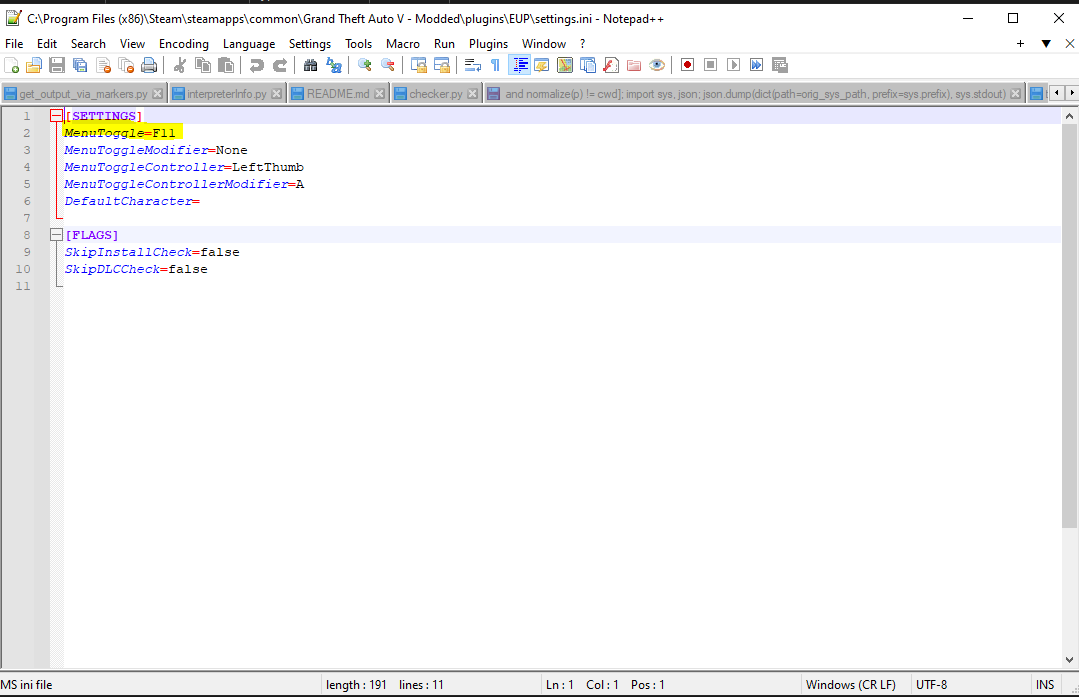The width and height of the screenshot is (1079, 697).
Task: Collapse the [FLAGS] section fold marker
Action: pos(56,235)
